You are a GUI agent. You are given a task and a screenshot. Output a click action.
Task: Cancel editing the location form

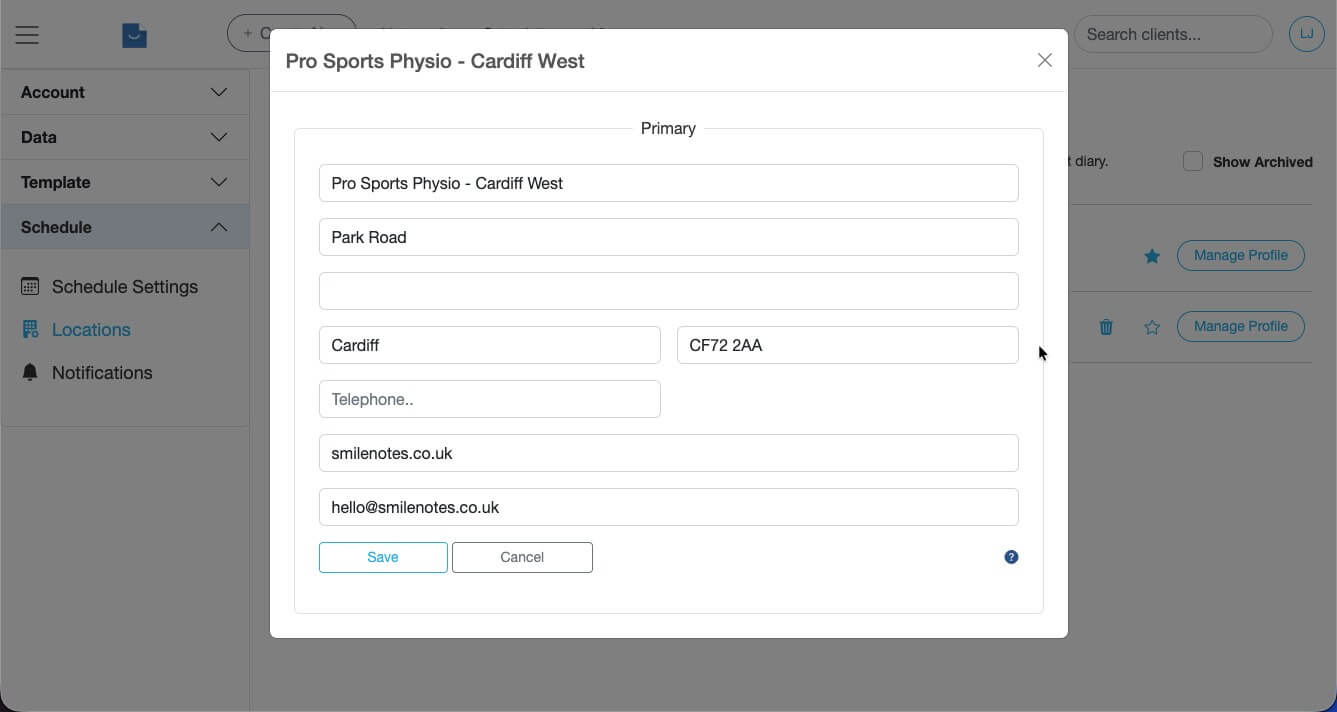click(x=521, y=557)
